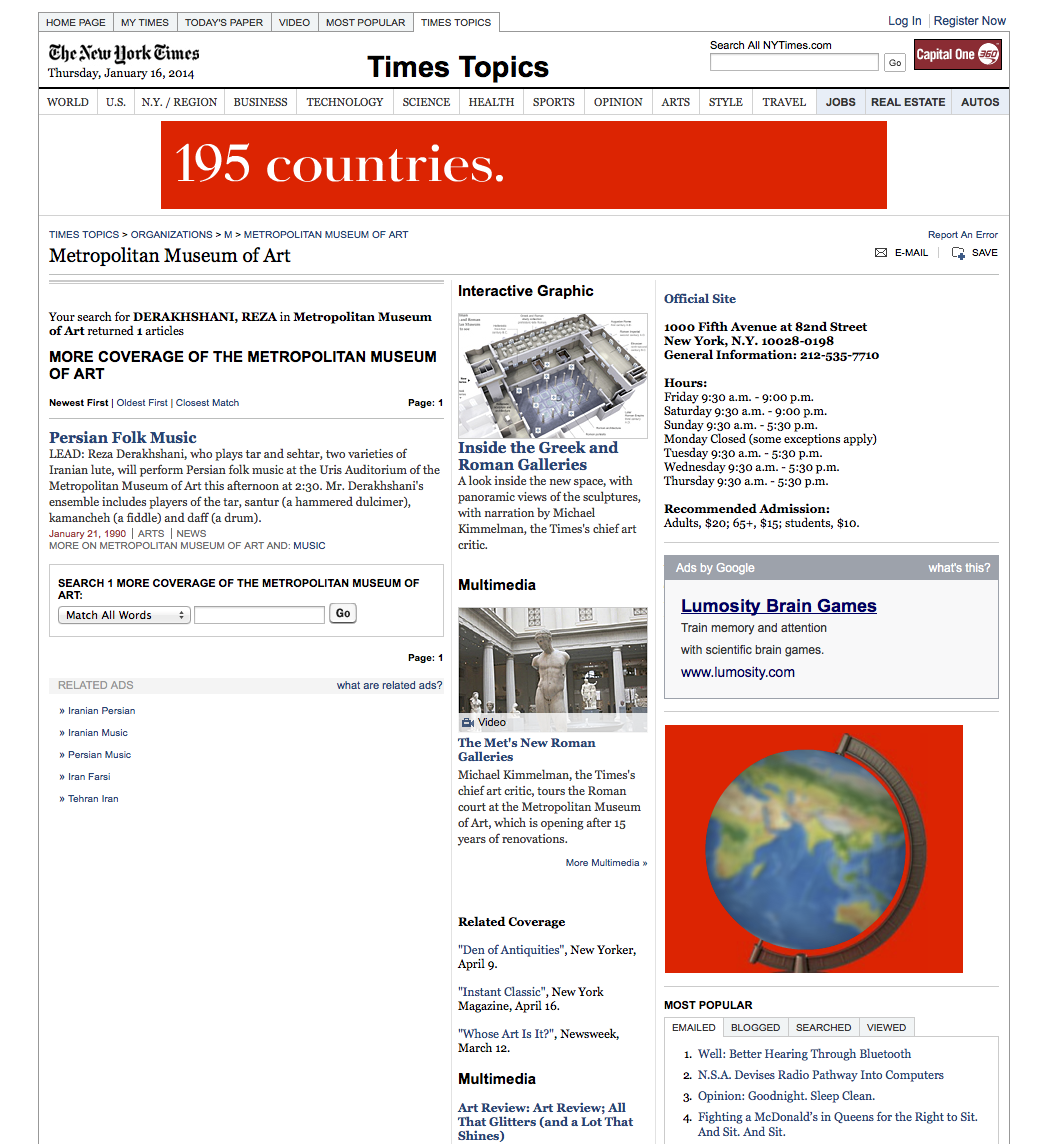Click the Capital One 360 ad logo
This screenshot has width=1038, height=1144.
pyautogui.click(x=957, y=55)
